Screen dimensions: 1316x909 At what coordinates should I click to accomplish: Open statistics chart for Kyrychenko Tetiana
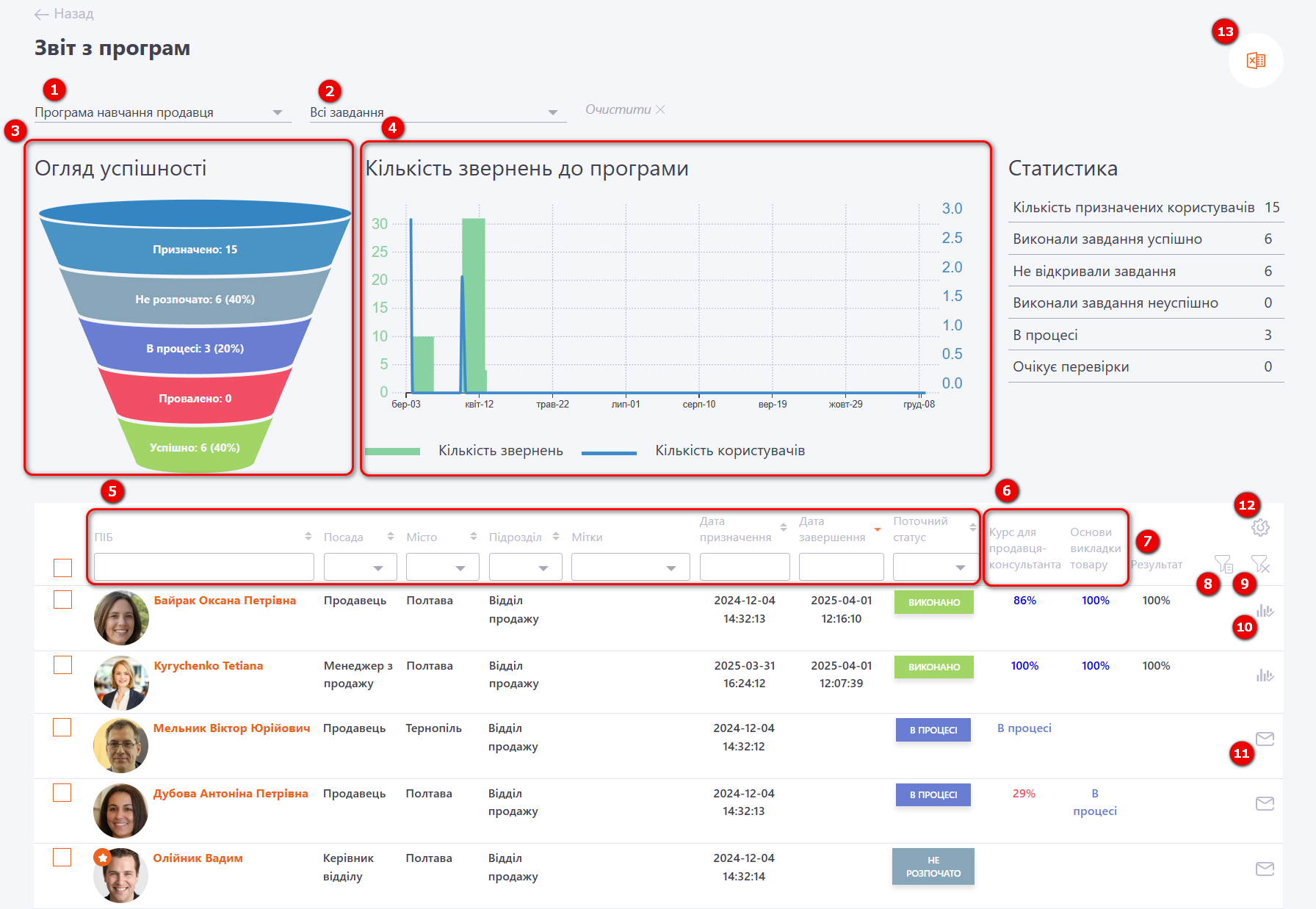pos(1264,676)
